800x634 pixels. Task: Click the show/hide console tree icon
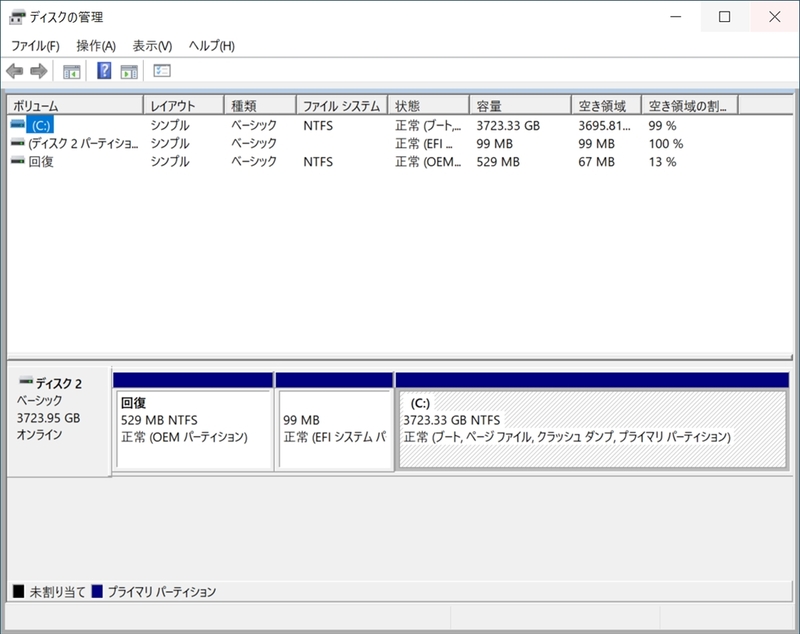[71, 71]
